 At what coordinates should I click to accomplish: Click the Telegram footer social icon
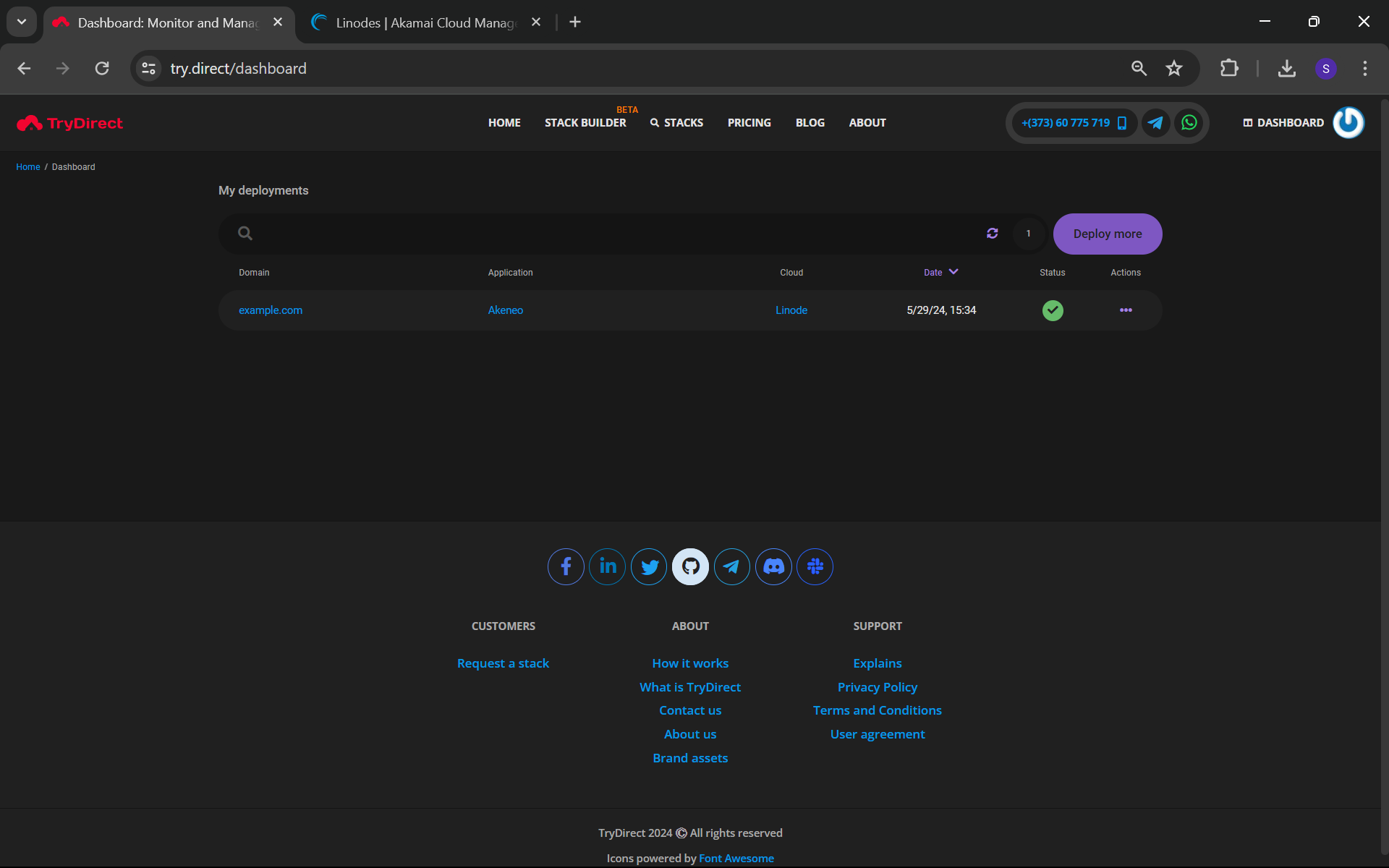pos(731,566)
